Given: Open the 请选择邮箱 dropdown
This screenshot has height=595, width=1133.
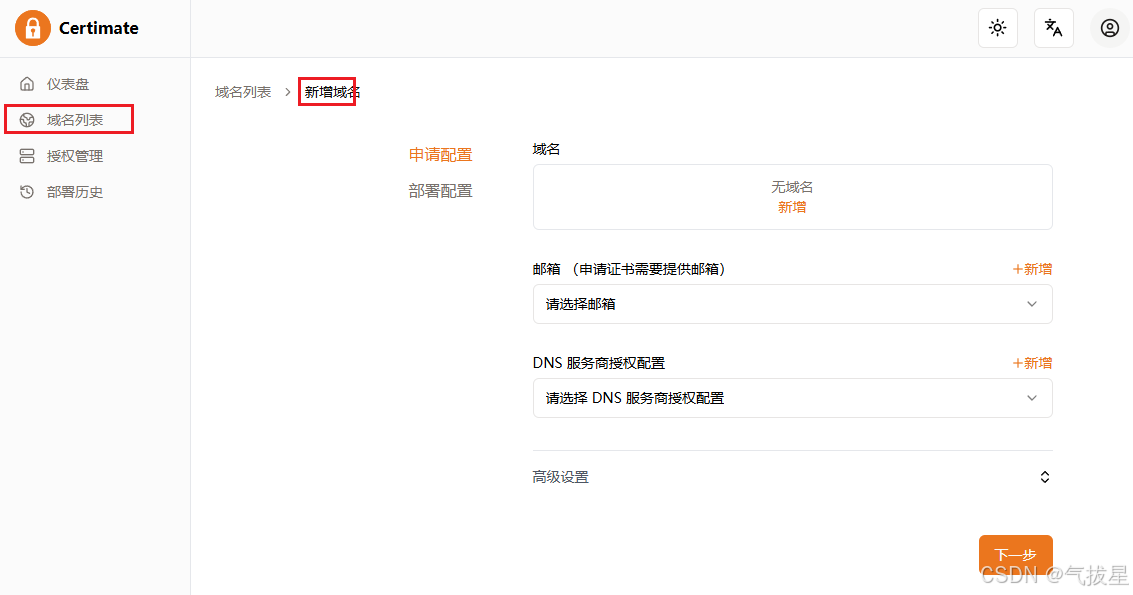Looking at the screenshot, I should (x=793, y=304).
